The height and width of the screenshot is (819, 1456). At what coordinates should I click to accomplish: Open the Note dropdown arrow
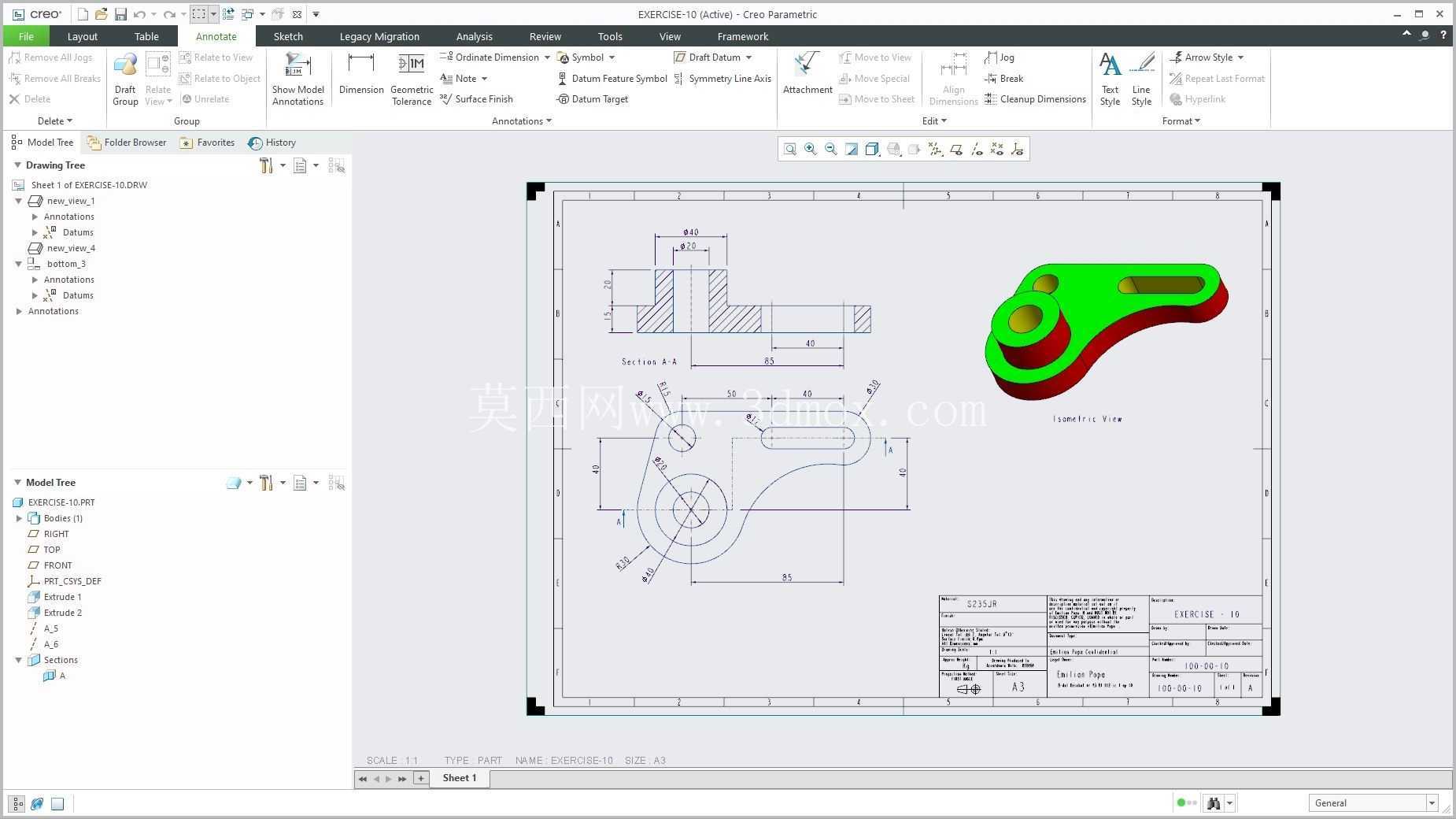(x=484, y=79)
